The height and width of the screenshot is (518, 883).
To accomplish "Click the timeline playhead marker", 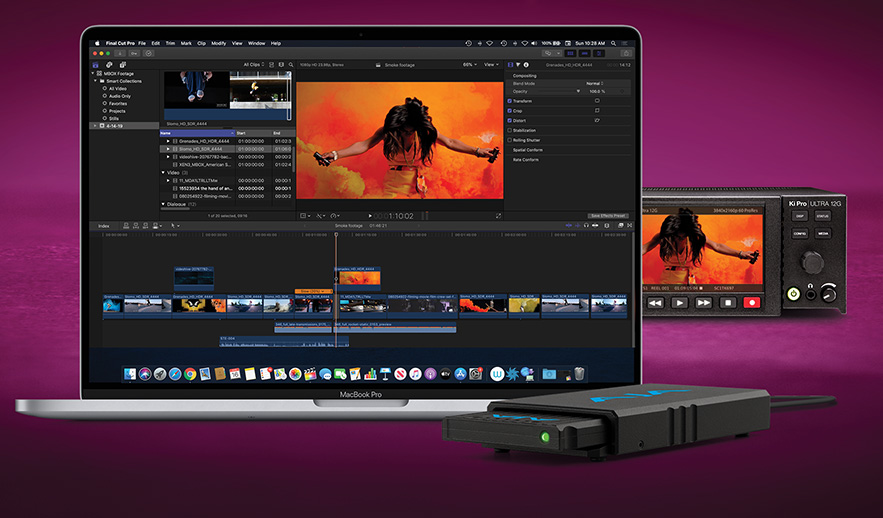I will coord(336,235).
